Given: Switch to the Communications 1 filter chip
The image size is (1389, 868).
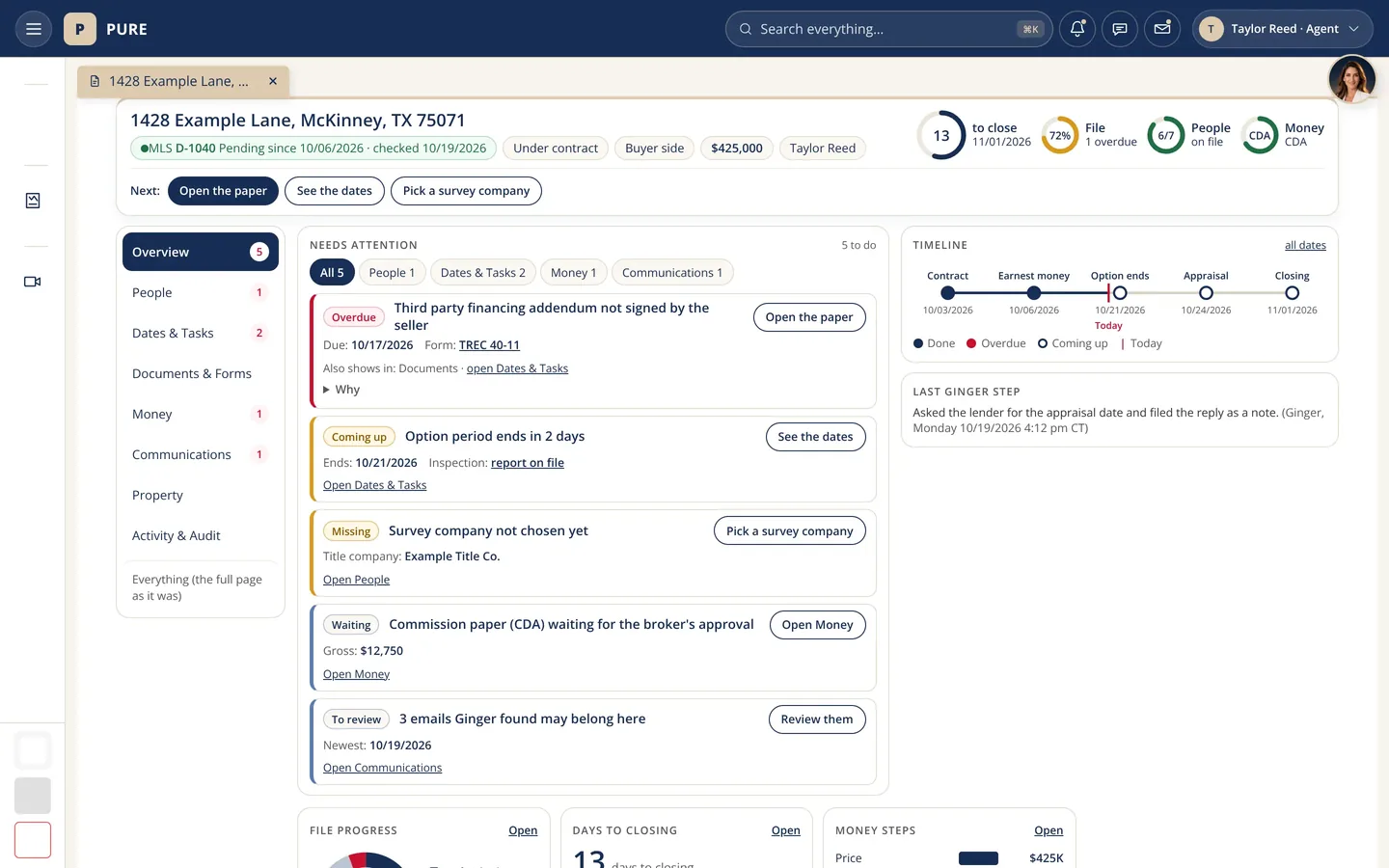Looking at the screenshot, I should click(672, 273).
